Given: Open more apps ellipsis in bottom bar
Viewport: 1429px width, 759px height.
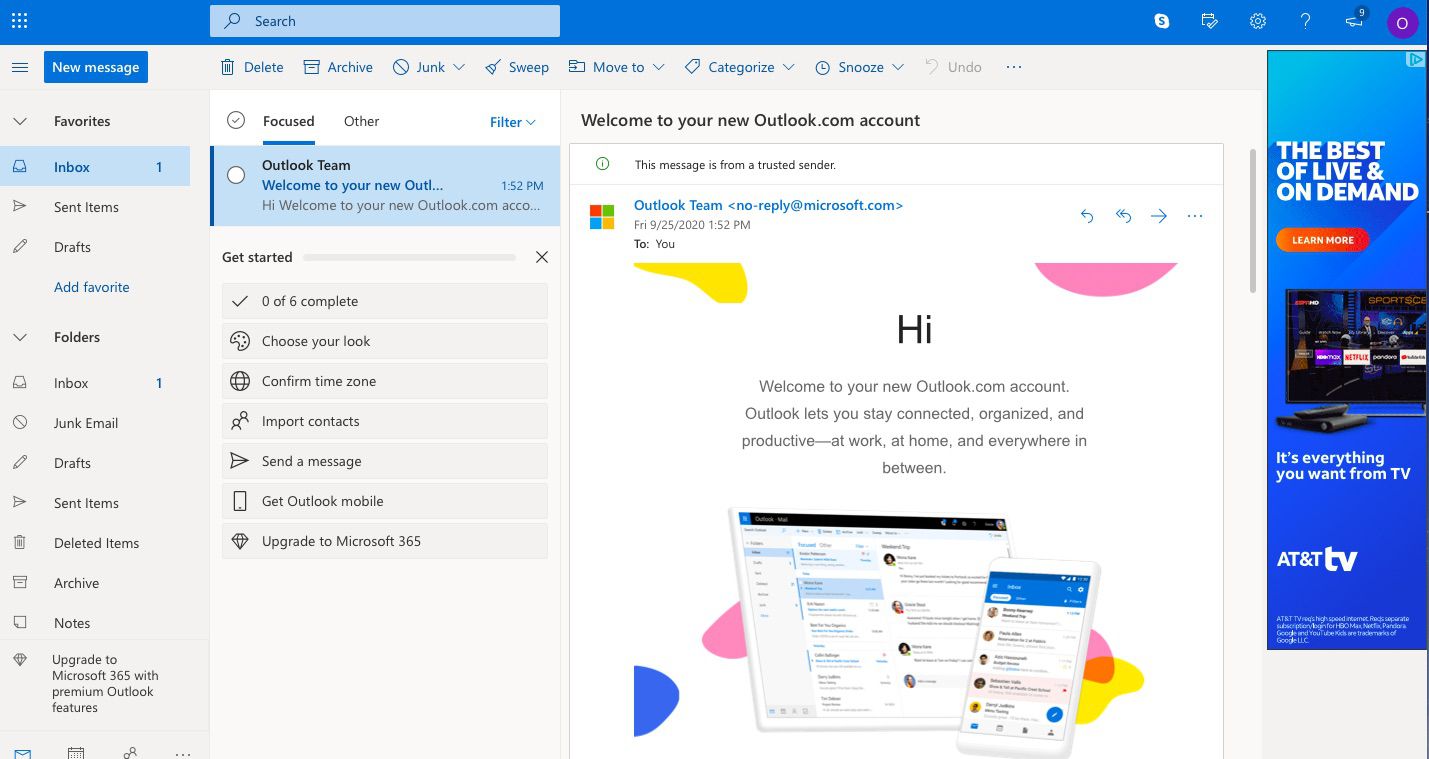Looking at the screenshot, I should [x=182, y=753].
